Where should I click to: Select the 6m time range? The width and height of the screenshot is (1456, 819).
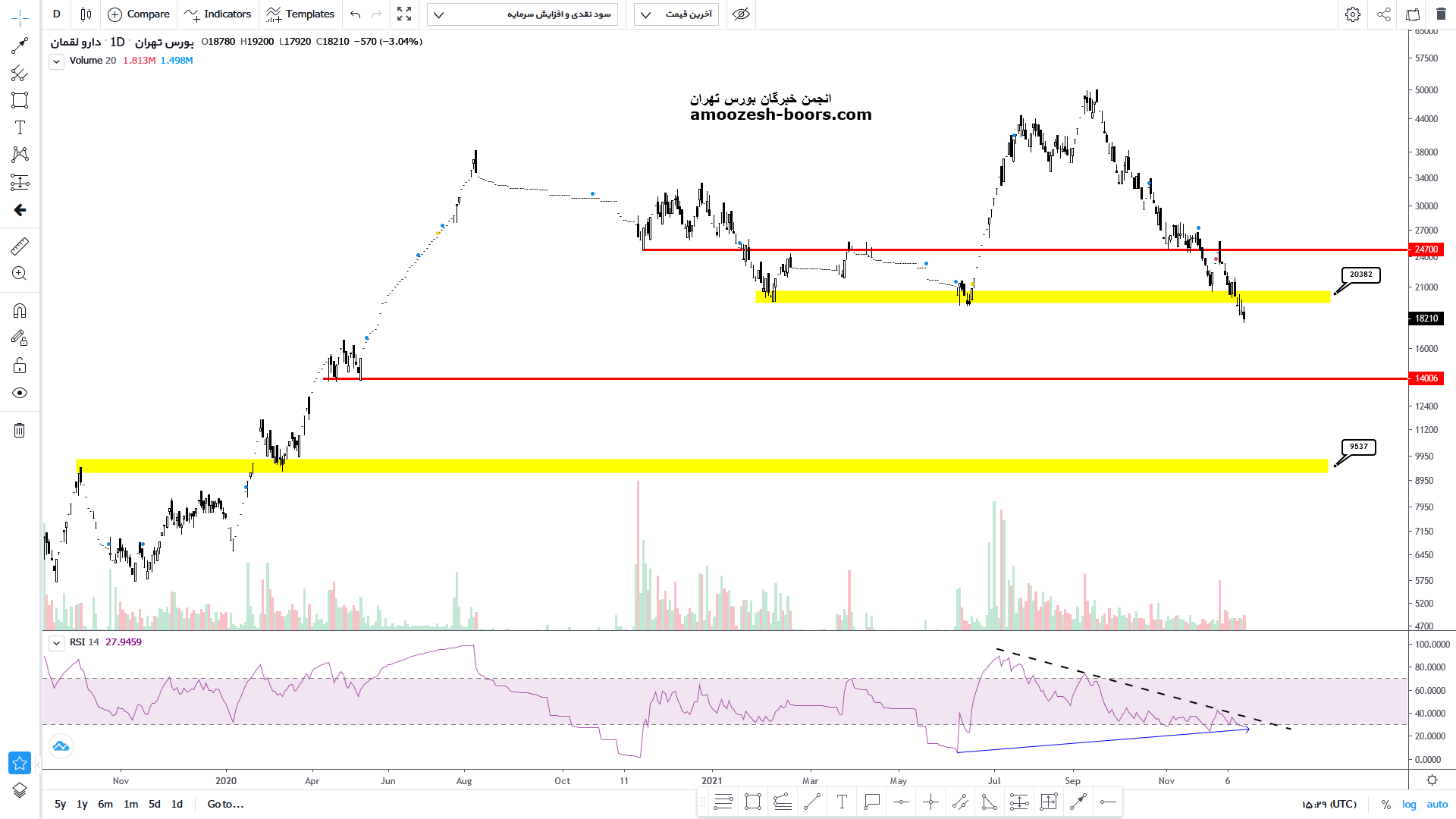click(105, 804)
